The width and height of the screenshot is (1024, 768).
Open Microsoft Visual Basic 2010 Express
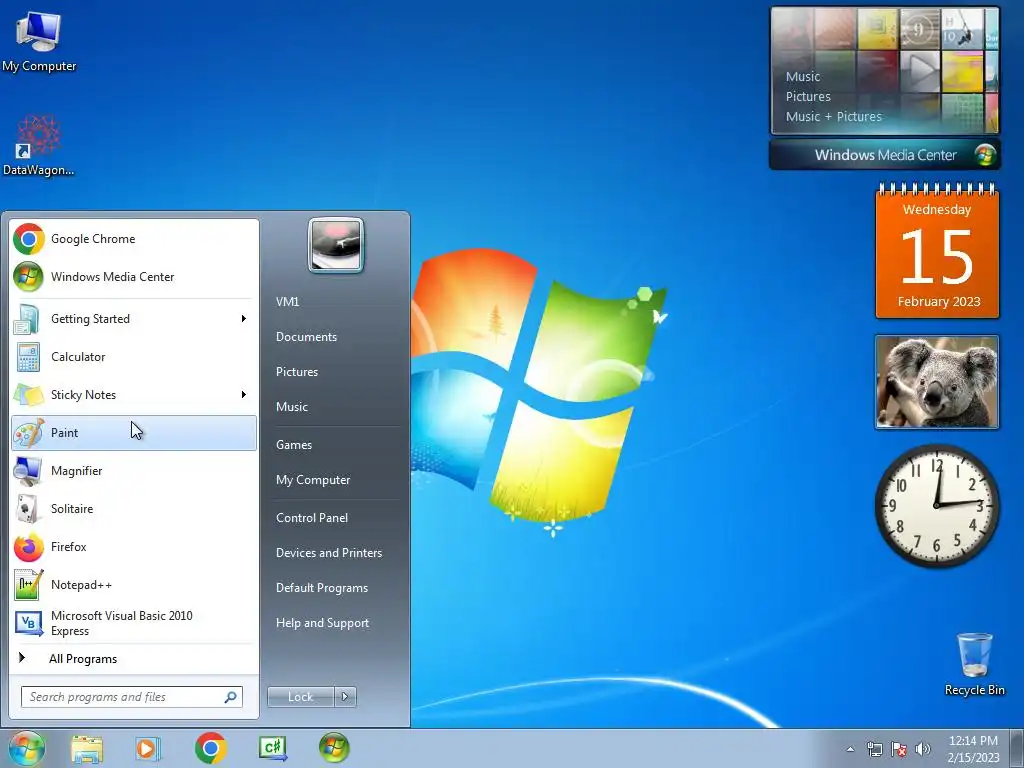coord(134,623)
